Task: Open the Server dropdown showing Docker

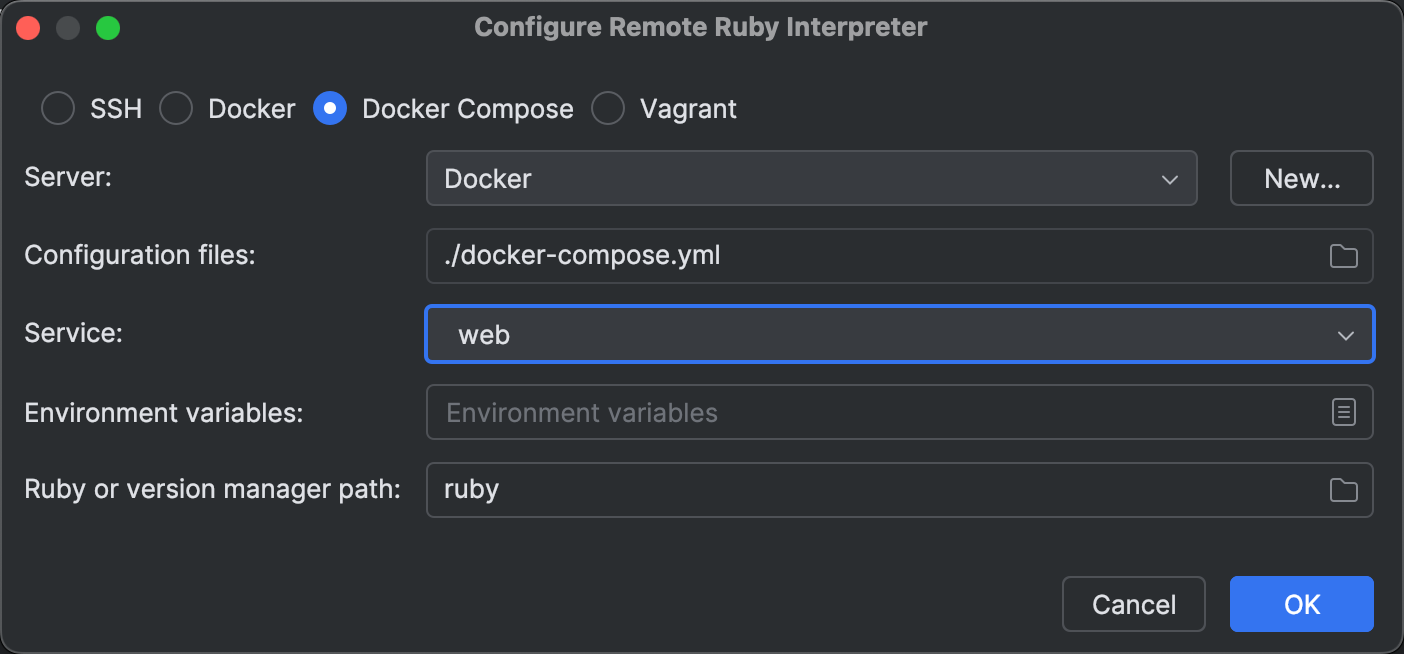Action: [x=810, y=178]
